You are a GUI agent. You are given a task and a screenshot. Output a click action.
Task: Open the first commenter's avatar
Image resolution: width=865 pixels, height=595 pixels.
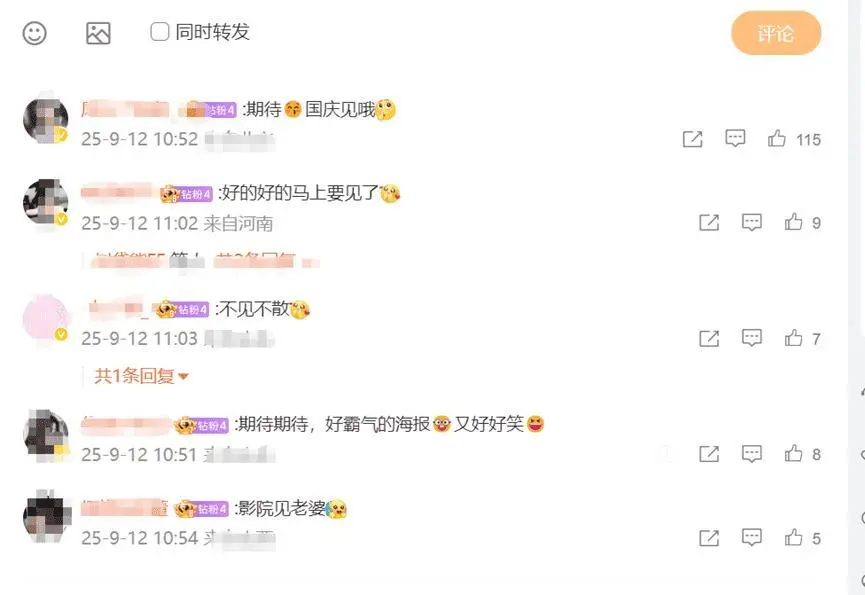(x=45, y=121)
